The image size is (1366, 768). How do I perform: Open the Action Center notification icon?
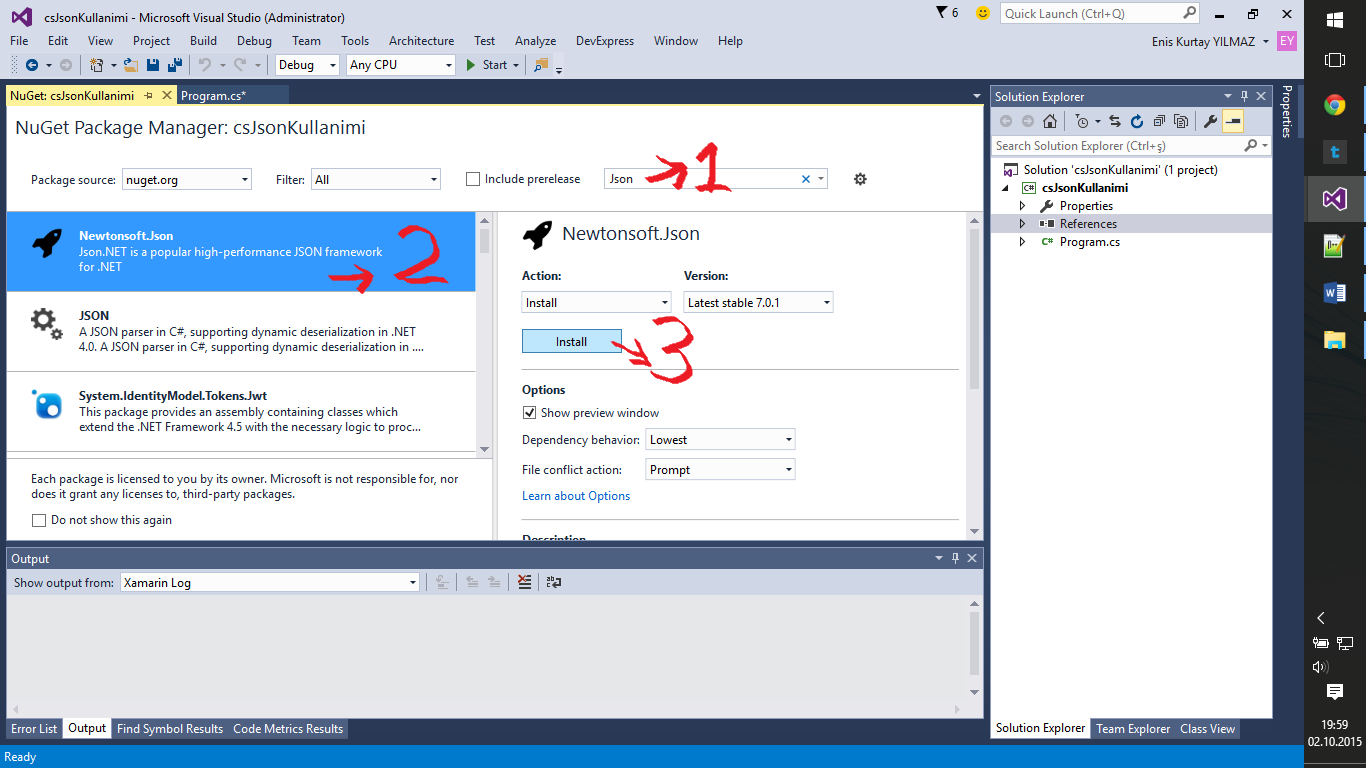[x=1334, y=691]
